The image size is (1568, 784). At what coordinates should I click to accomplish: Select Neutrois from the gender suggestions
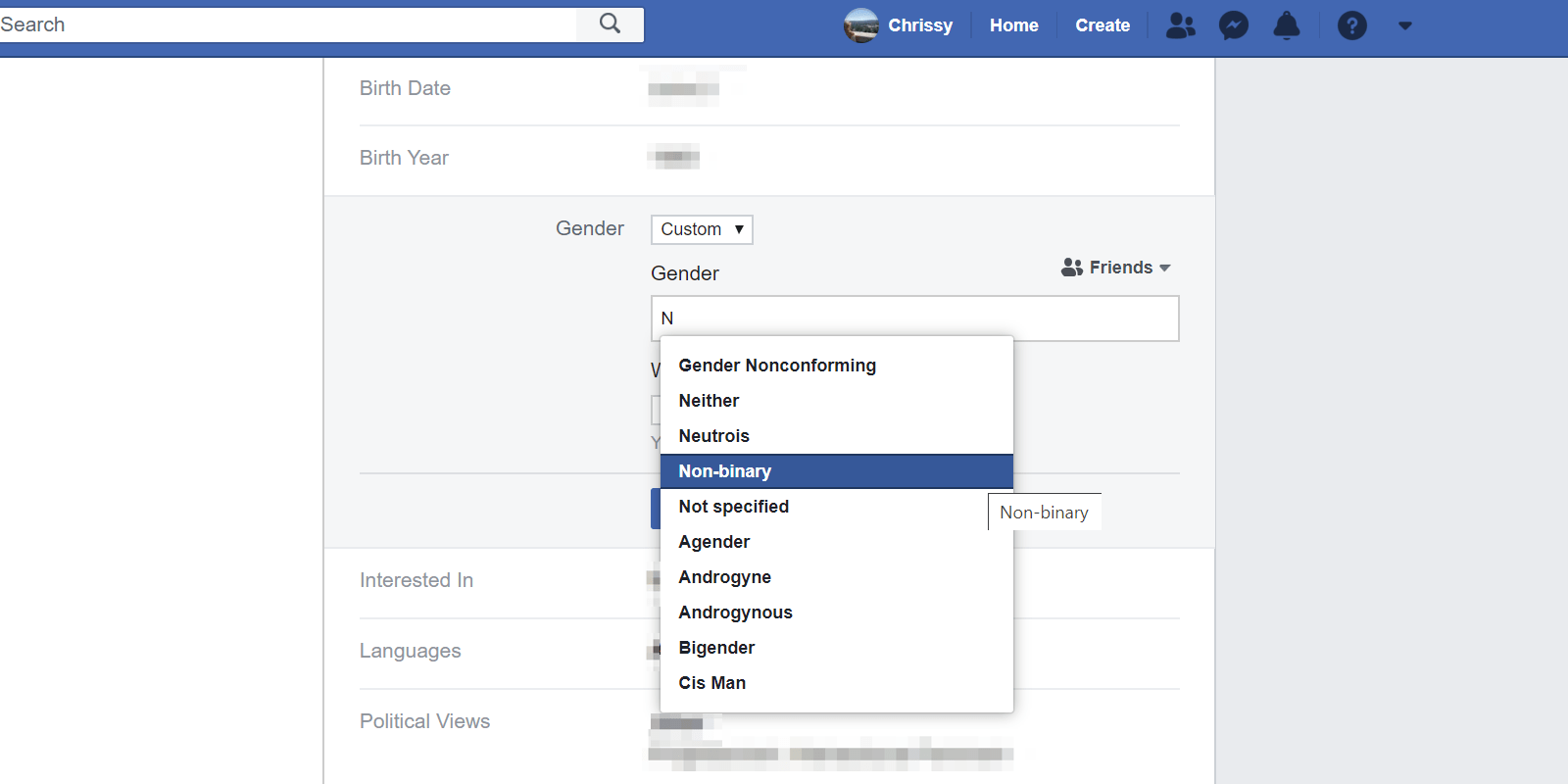click(837, 436)
